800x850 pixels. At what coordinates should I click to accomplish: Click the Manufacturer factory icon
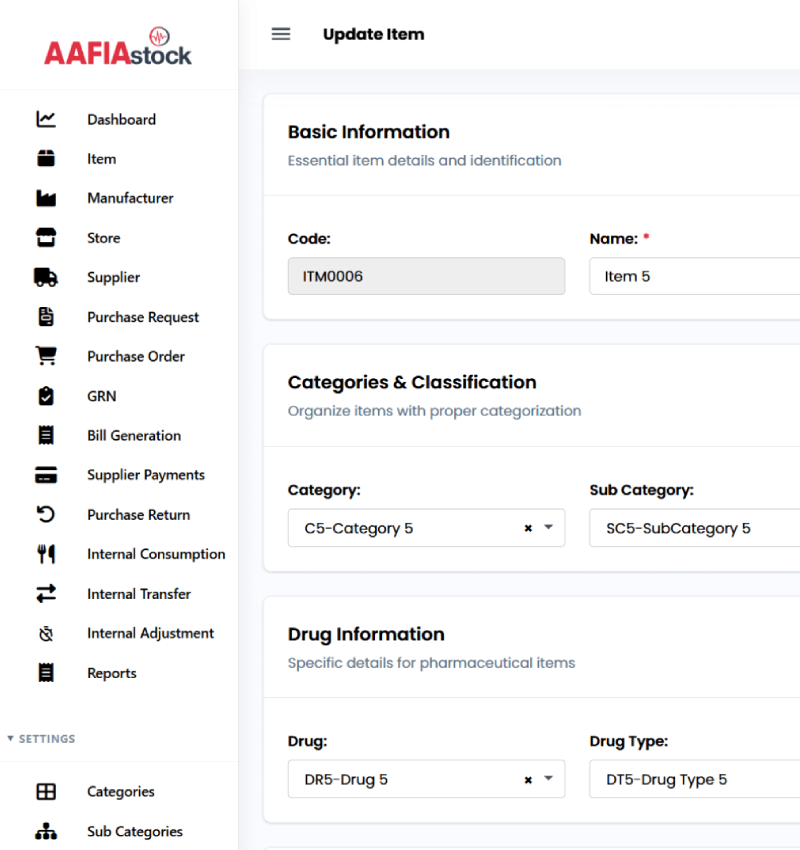click(46, 198)
